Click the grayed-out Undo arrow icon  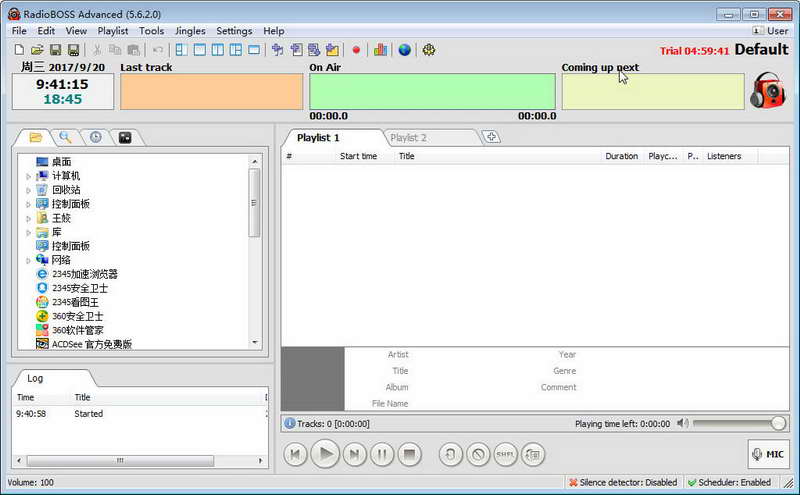click(x=158, y=50)
